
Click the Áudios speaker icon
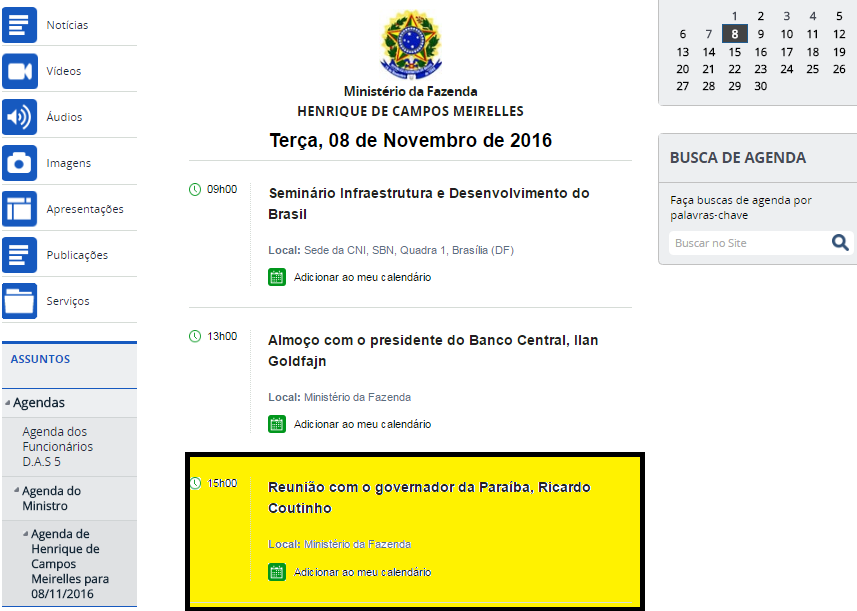19,117
